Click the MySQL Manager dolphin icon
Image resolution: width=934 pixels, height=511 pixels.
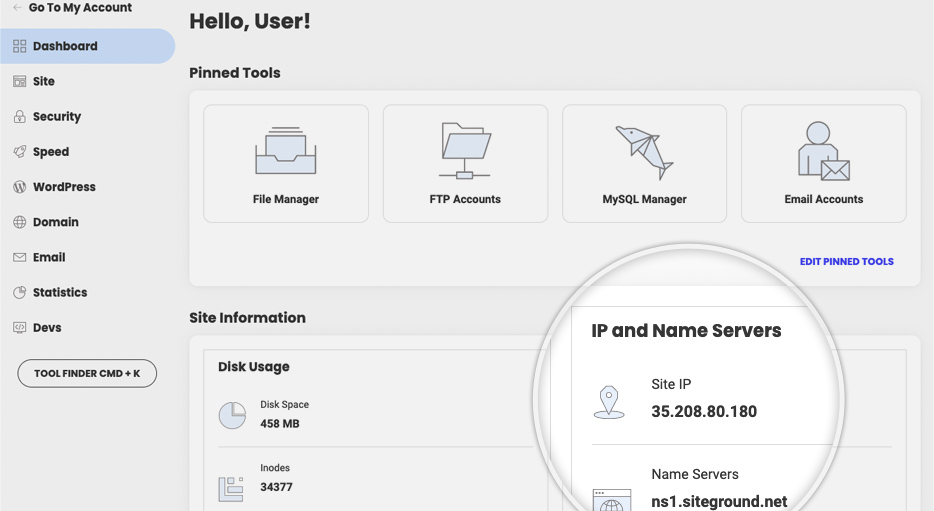(644, 152)
